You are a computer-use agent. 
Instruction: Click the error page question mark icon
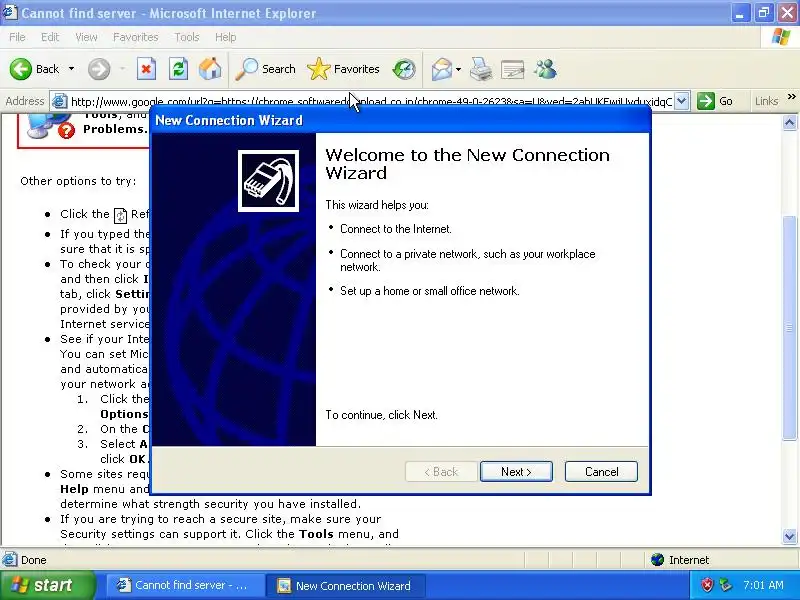[66, 131]
